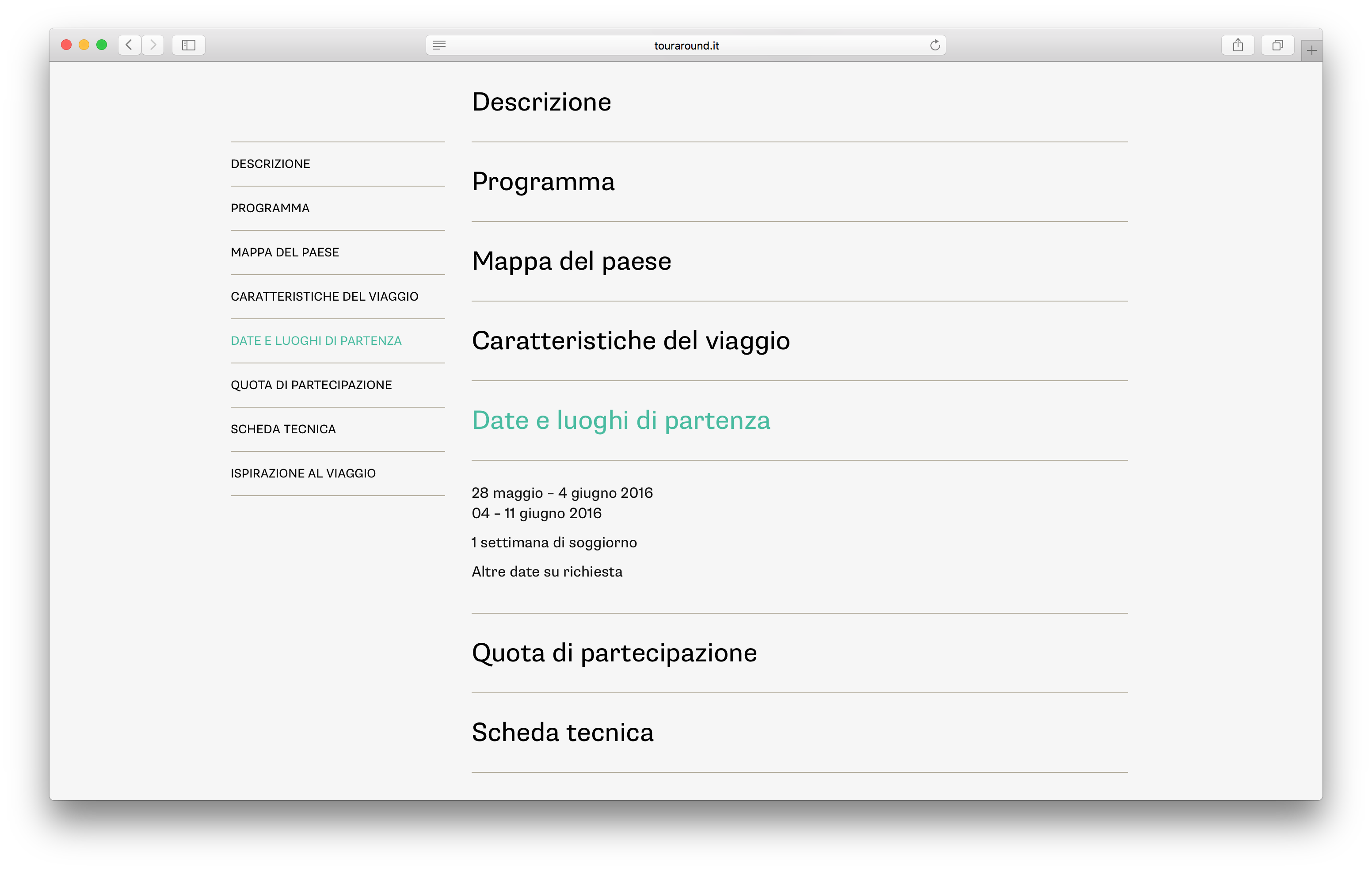Go to CARATTERISTICHE DEL VIAGGIO sidebar link
The image size is (1372, 871).
(324, 296)
